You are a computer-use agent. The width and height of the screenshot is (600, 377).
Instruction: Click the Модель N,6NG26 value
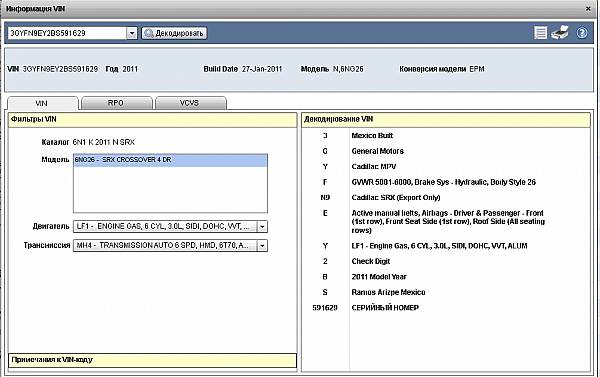click(x=348, y=69)
